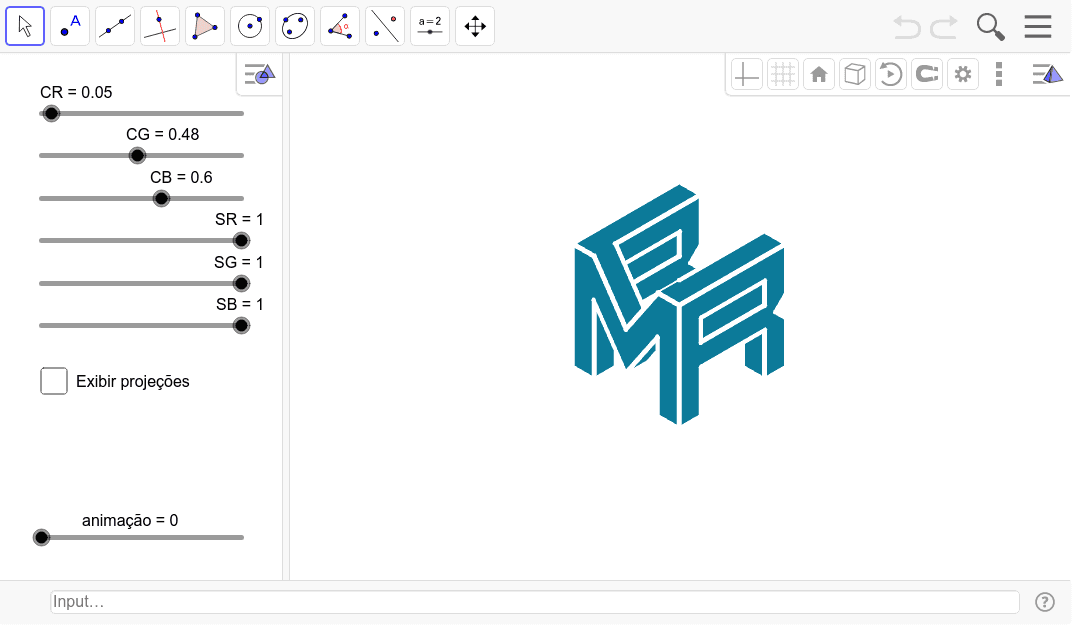Image resolution: width=1072 pixels, height=625 pixels.
Task: Reset to standard view with home icon
Action: pos(819,74)
